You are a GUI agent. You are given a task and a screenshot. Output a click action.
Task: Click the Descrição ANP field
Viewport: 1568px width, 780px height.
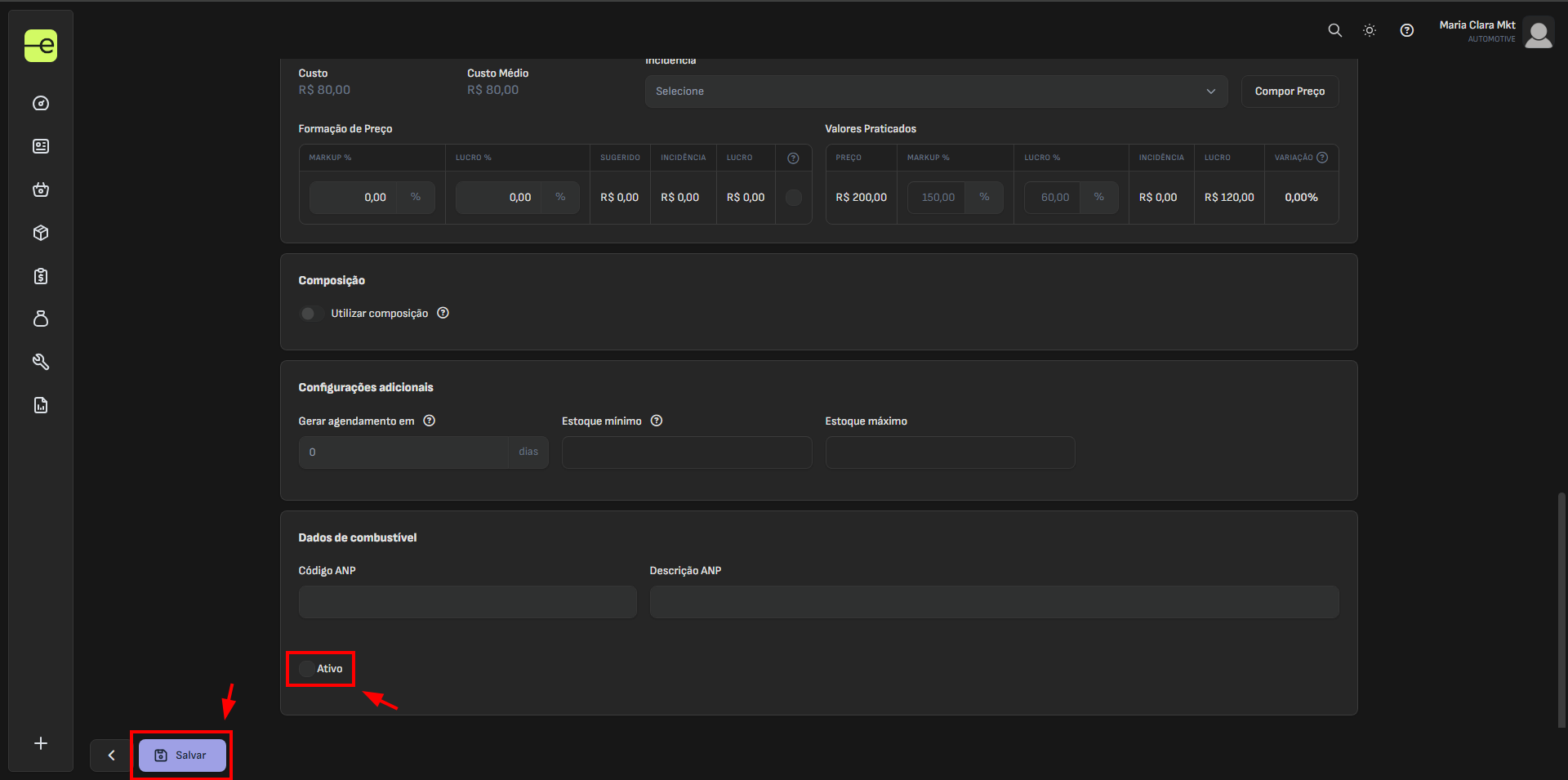coord(994,602)
